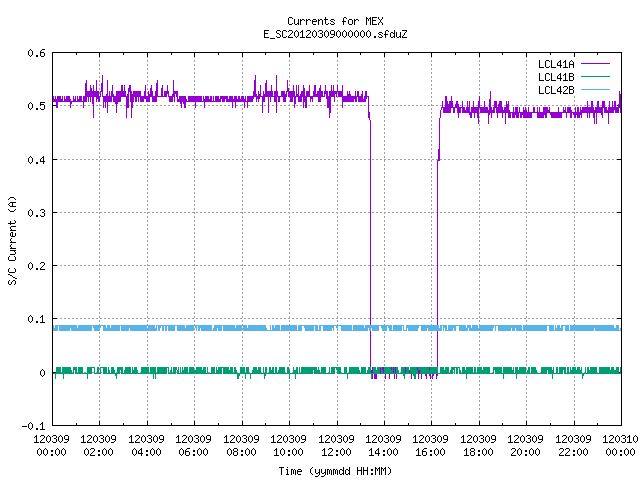Click the LCL41B legend label
This screenshot has height=480, width=640.
click(556, 77)
